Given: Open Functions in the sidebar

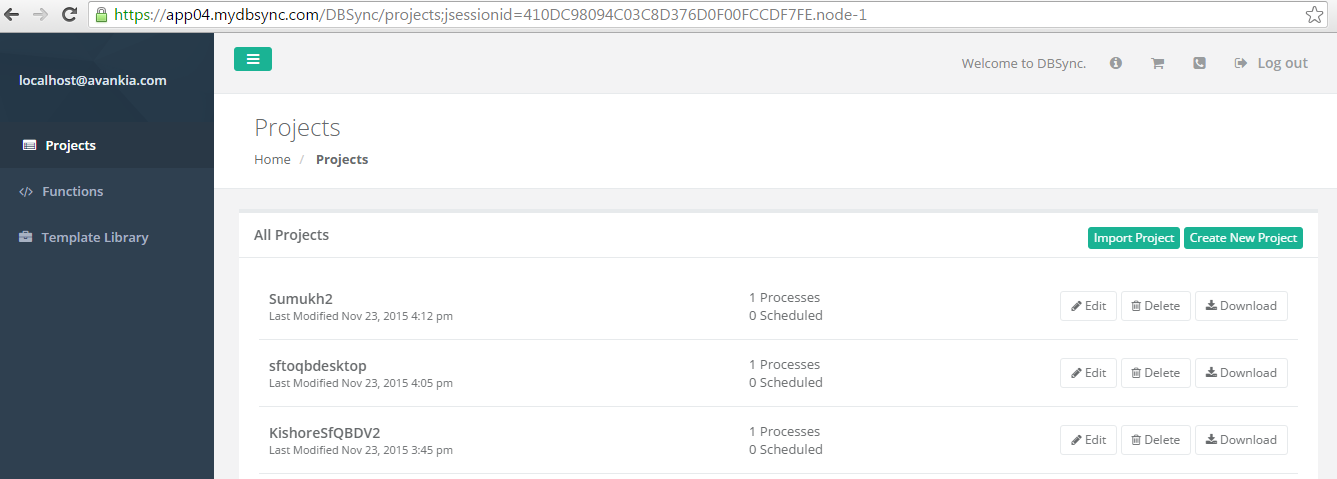Looking at the screenshot, I should (x=72, y=191).
